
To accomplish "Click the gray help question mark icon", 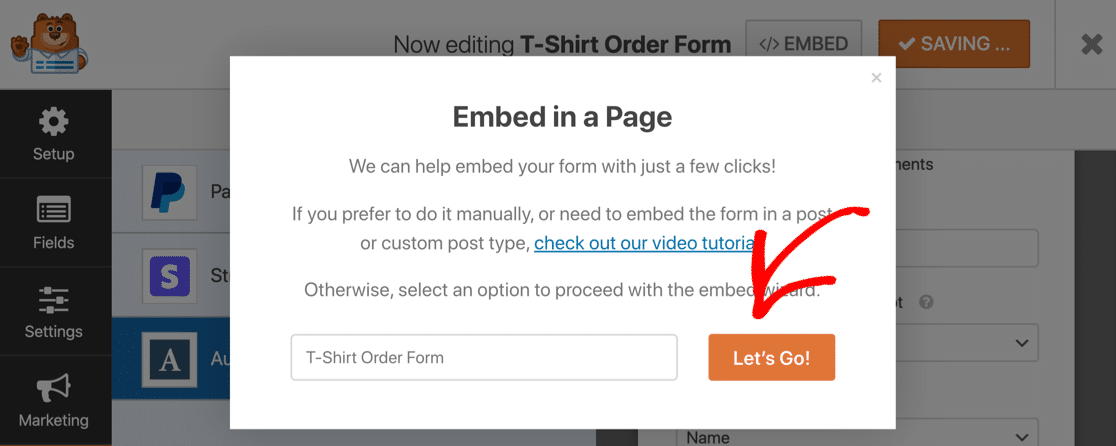I will pos(926,301).
